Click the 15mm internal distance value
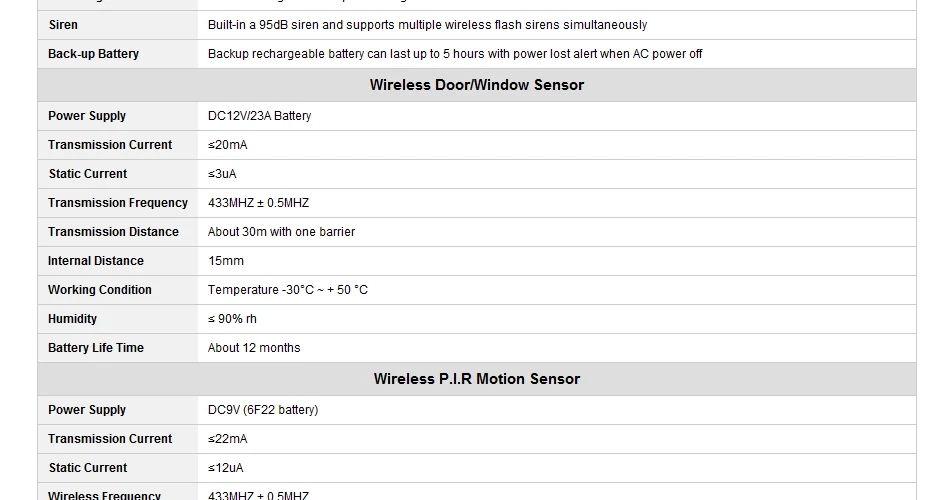 click(x=226, y=261)
